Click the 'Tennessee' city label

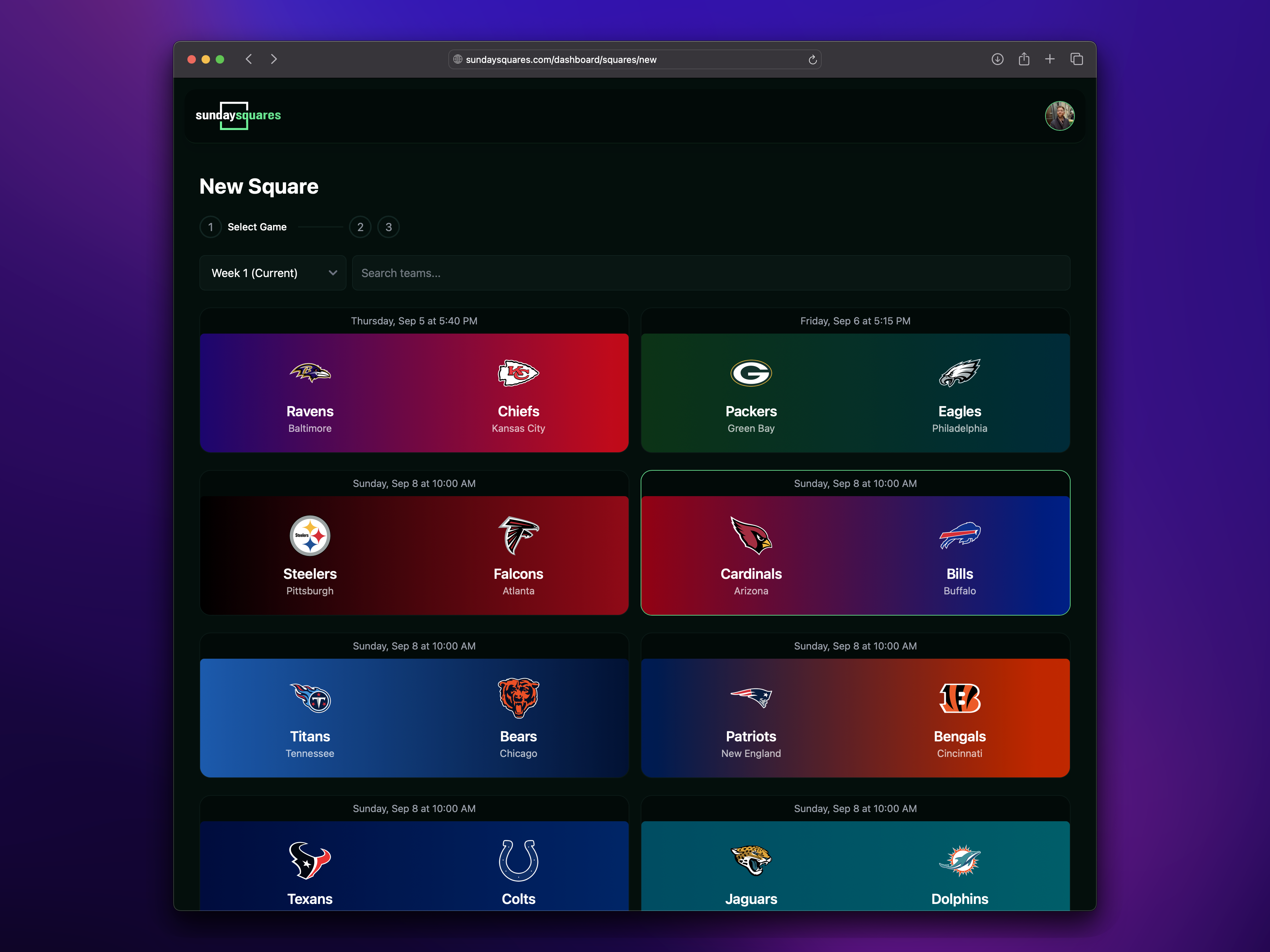click(x=310, y=753)
